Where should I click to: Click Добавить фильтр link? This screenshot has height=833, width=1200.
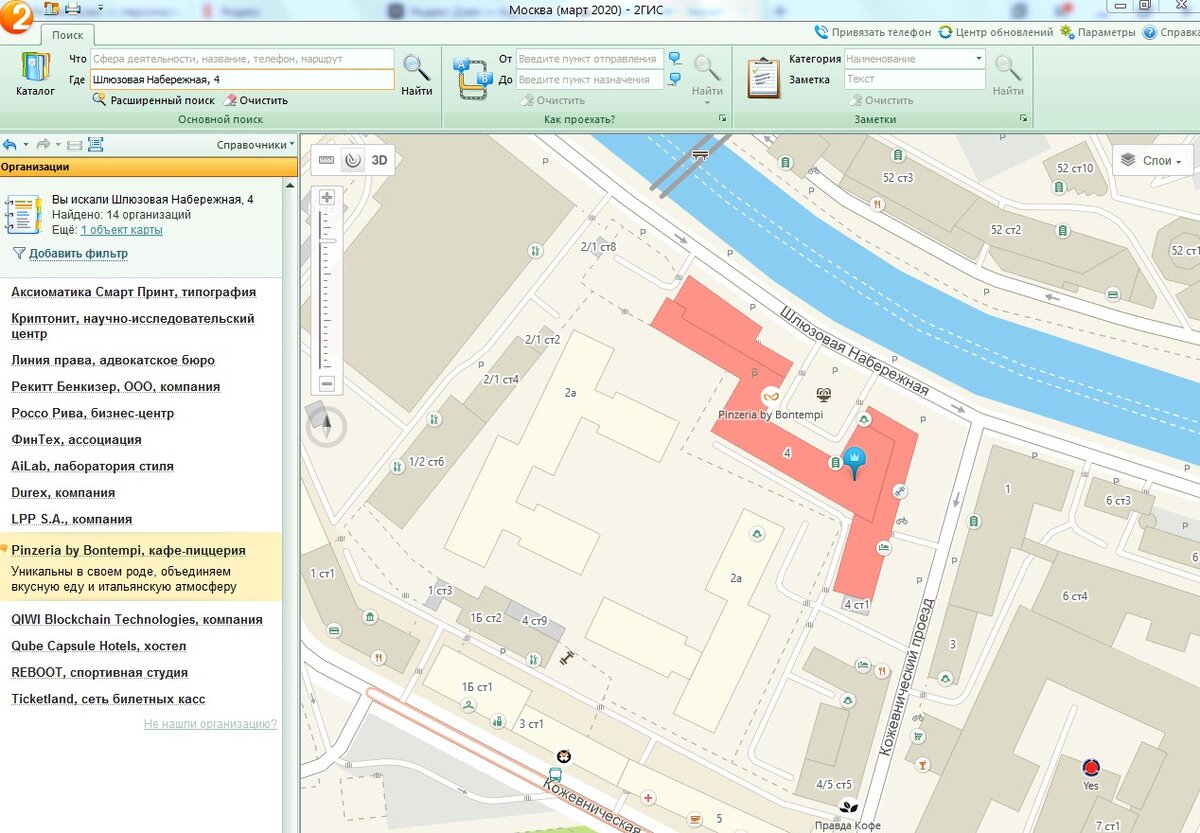click(78, 253)
